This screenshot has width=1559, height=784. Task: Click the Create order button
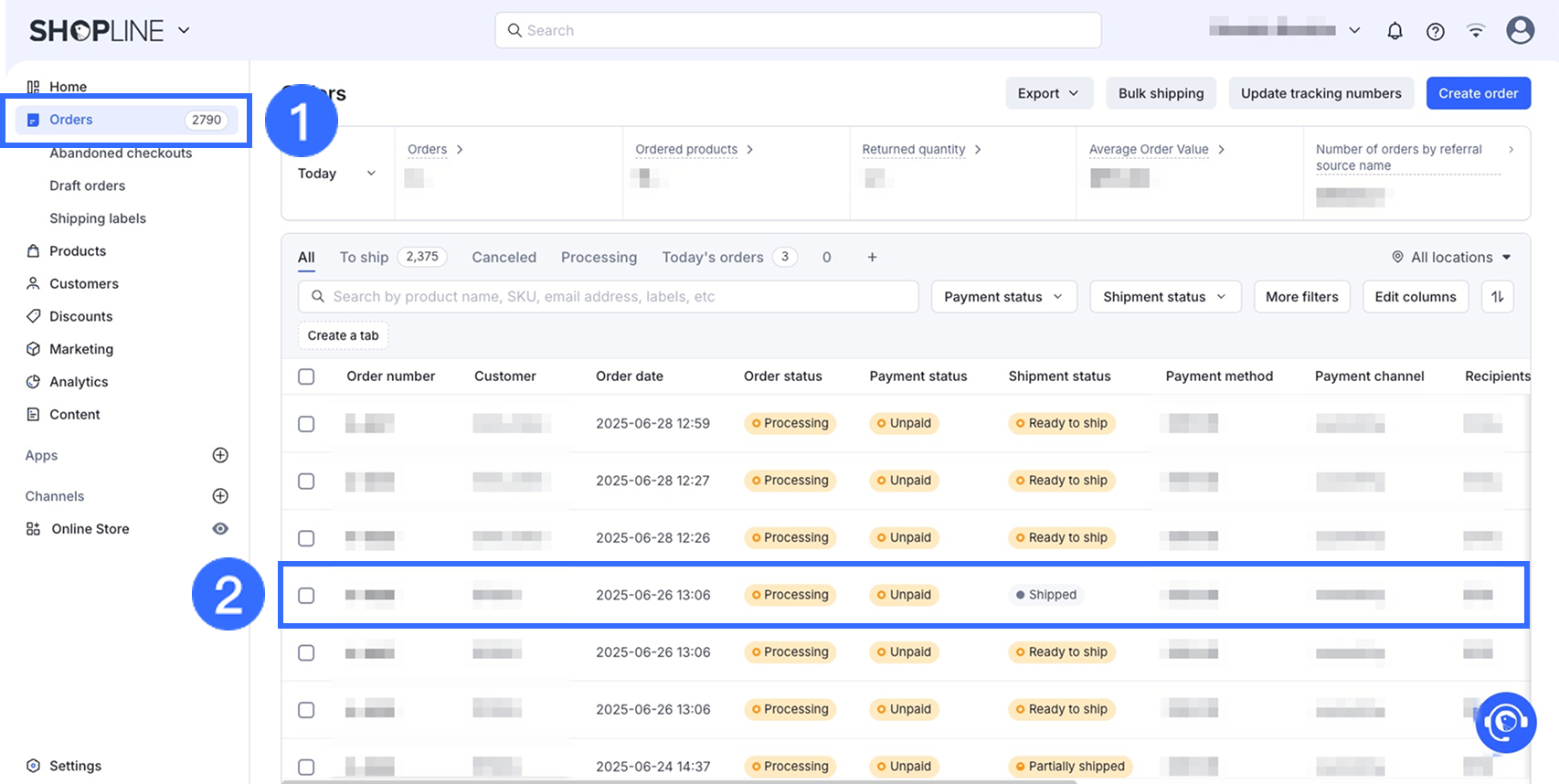tap(1478, 93)
